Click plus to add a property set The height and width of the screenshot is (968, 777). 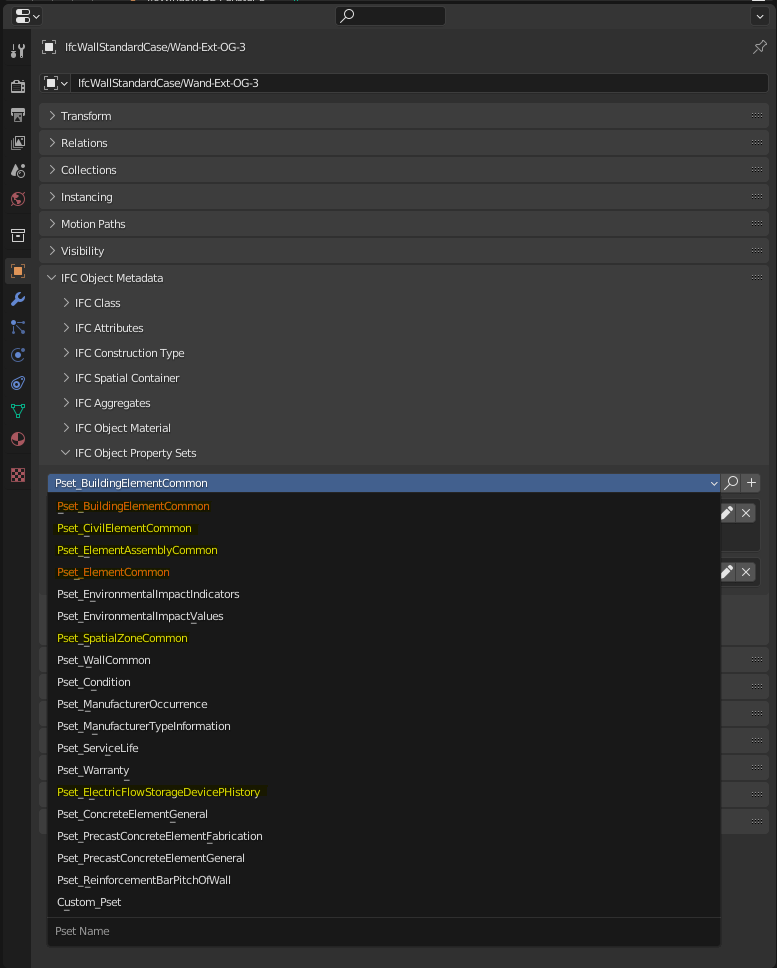(751, 482)
